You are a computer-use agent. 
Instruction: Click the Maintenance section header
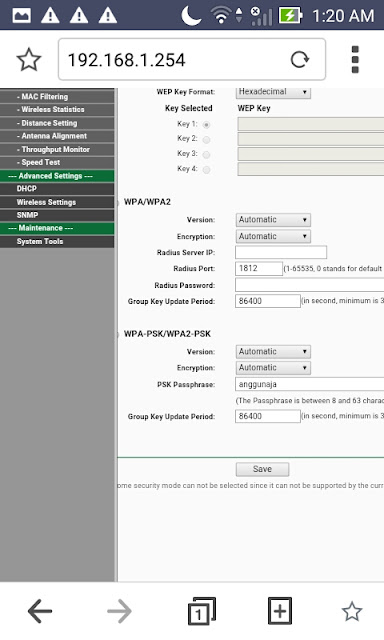(x=57, y=228)
